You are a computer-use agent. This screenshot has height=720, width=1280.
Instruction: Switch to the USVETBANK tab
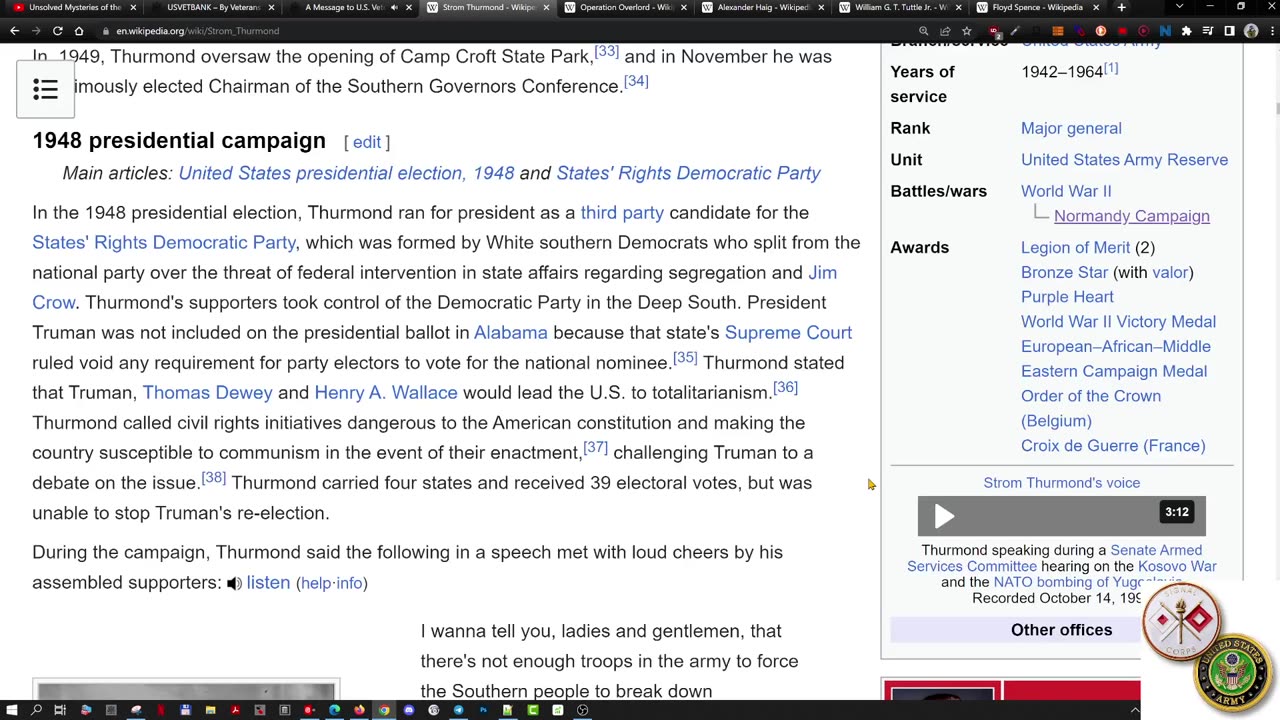click(212, 7)
